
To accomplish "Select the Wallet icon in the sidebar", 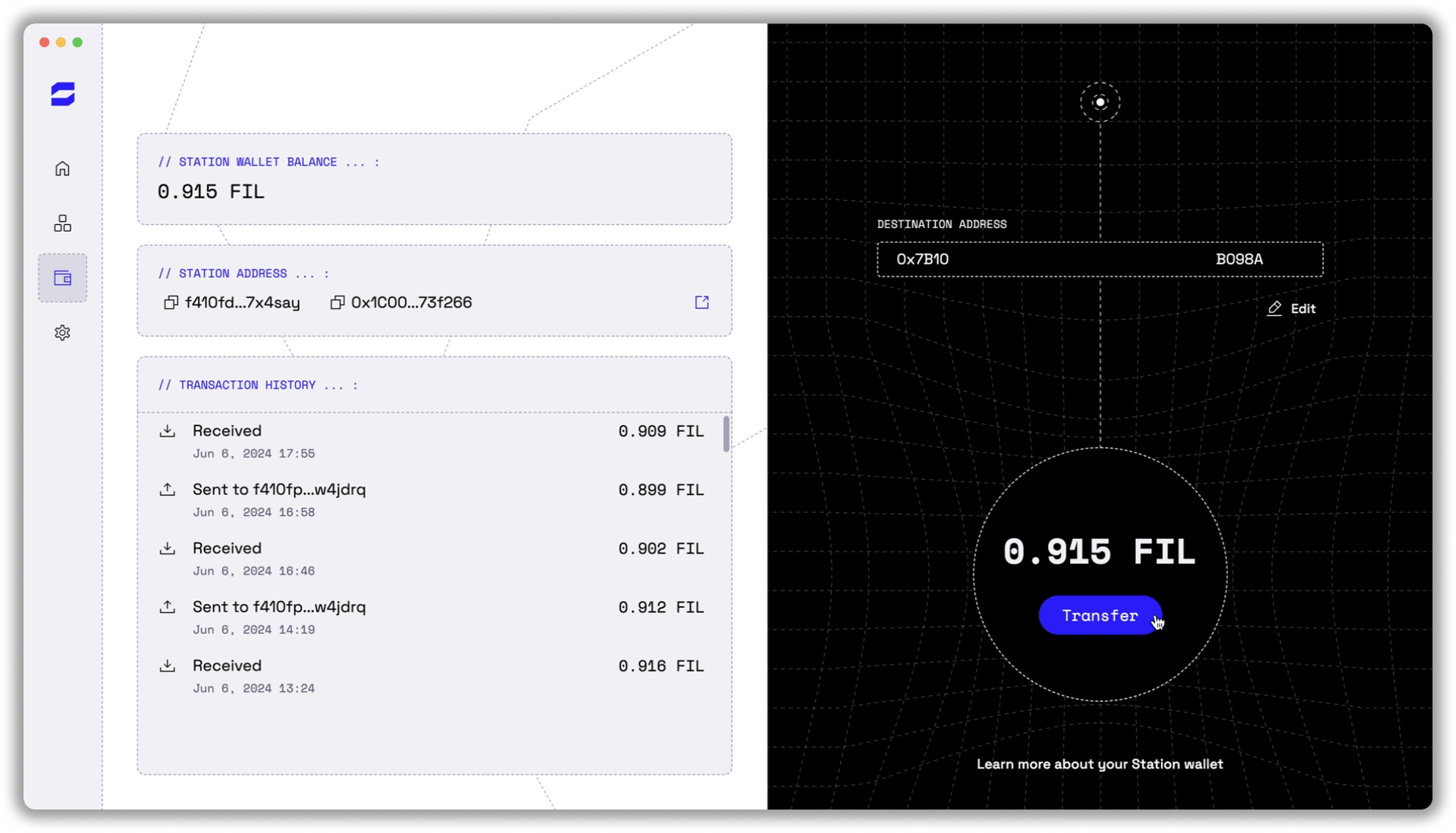I will point(62,277).
